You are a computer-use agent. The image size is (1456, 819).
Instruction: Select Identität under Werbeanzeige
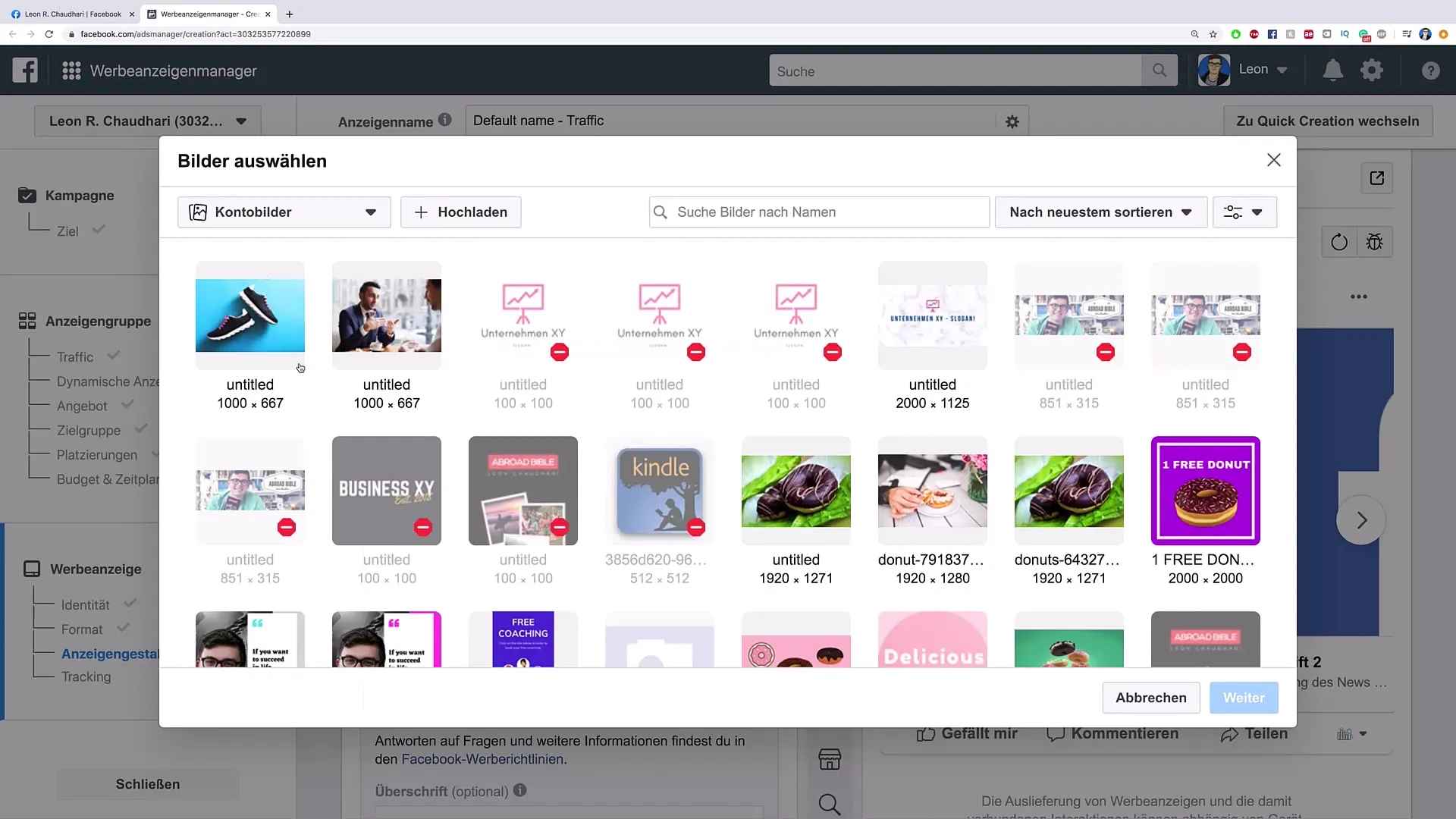[86, 605]
